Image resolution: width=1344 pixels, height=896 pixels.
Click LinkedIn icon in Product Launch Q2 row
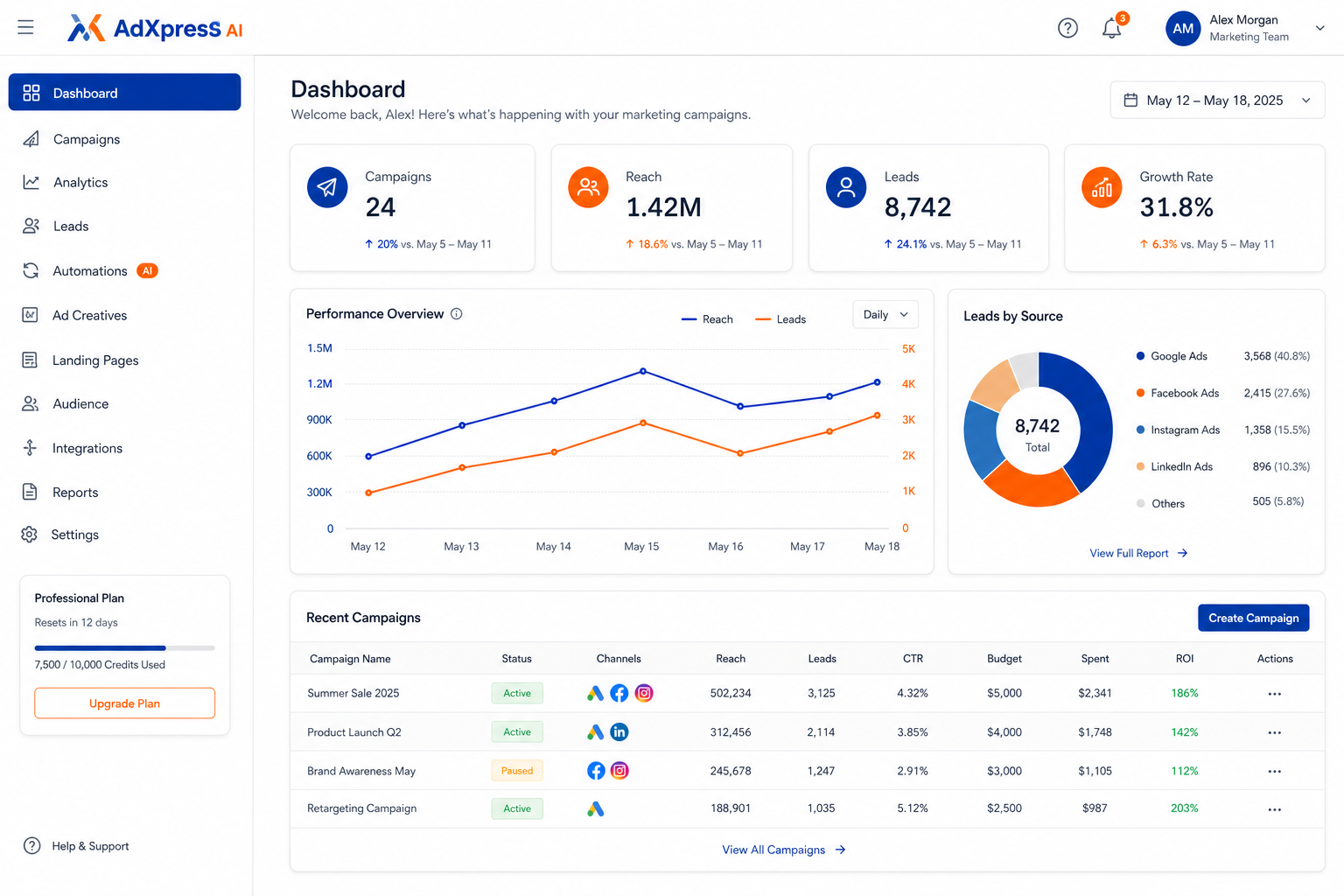tap(619, 732)
